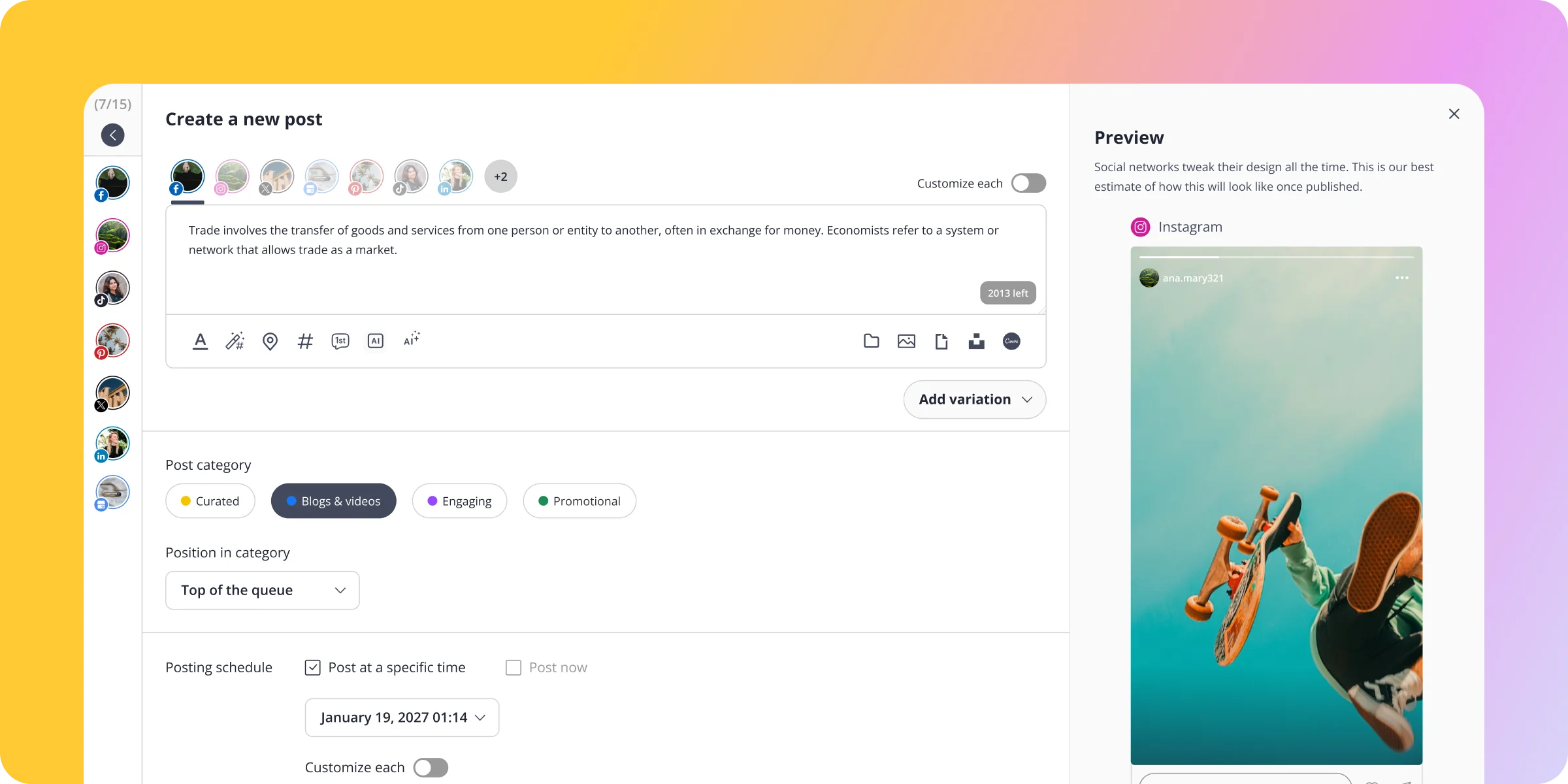Select top-row LinkedIn account tab avatar
Viewport: 1568px width, 784px height.
click(x=455, y=177)
